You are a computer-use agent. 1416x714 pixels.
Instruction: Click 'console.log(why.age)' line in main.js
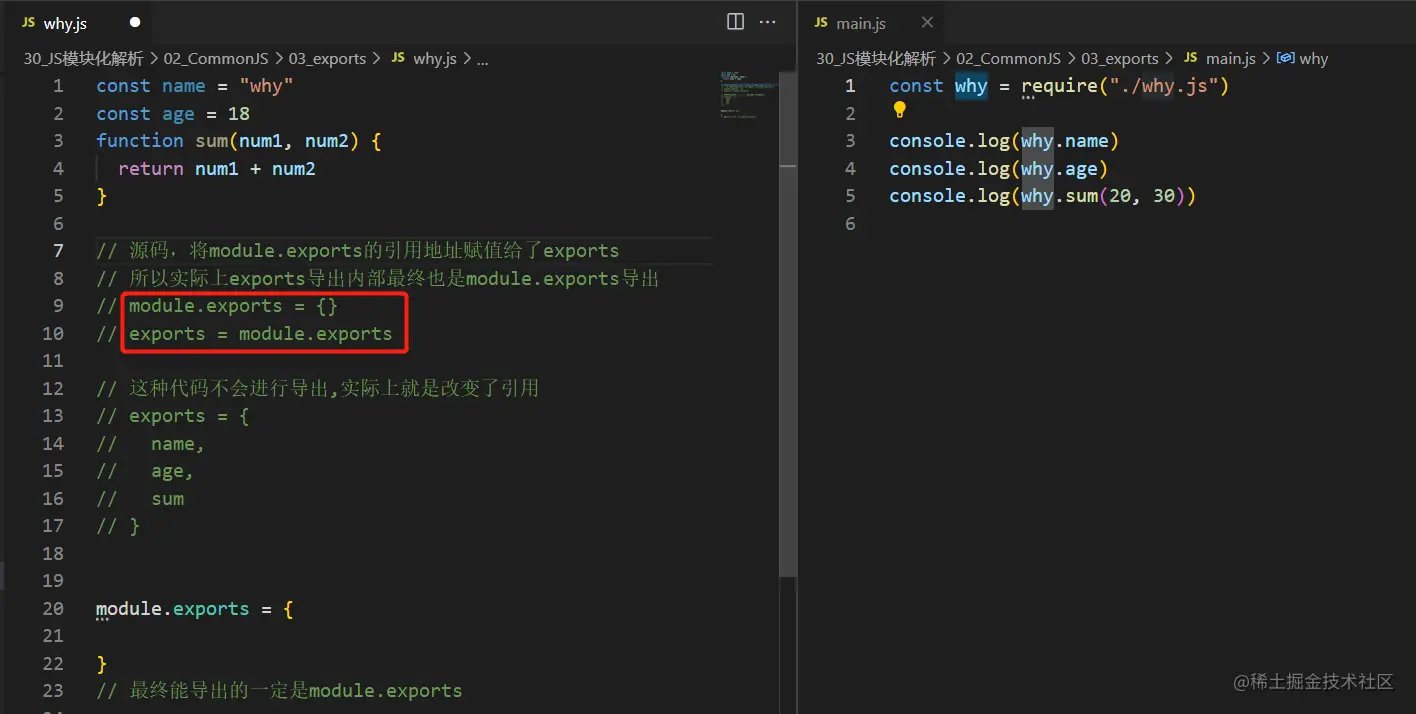click(x=998, y=169)
